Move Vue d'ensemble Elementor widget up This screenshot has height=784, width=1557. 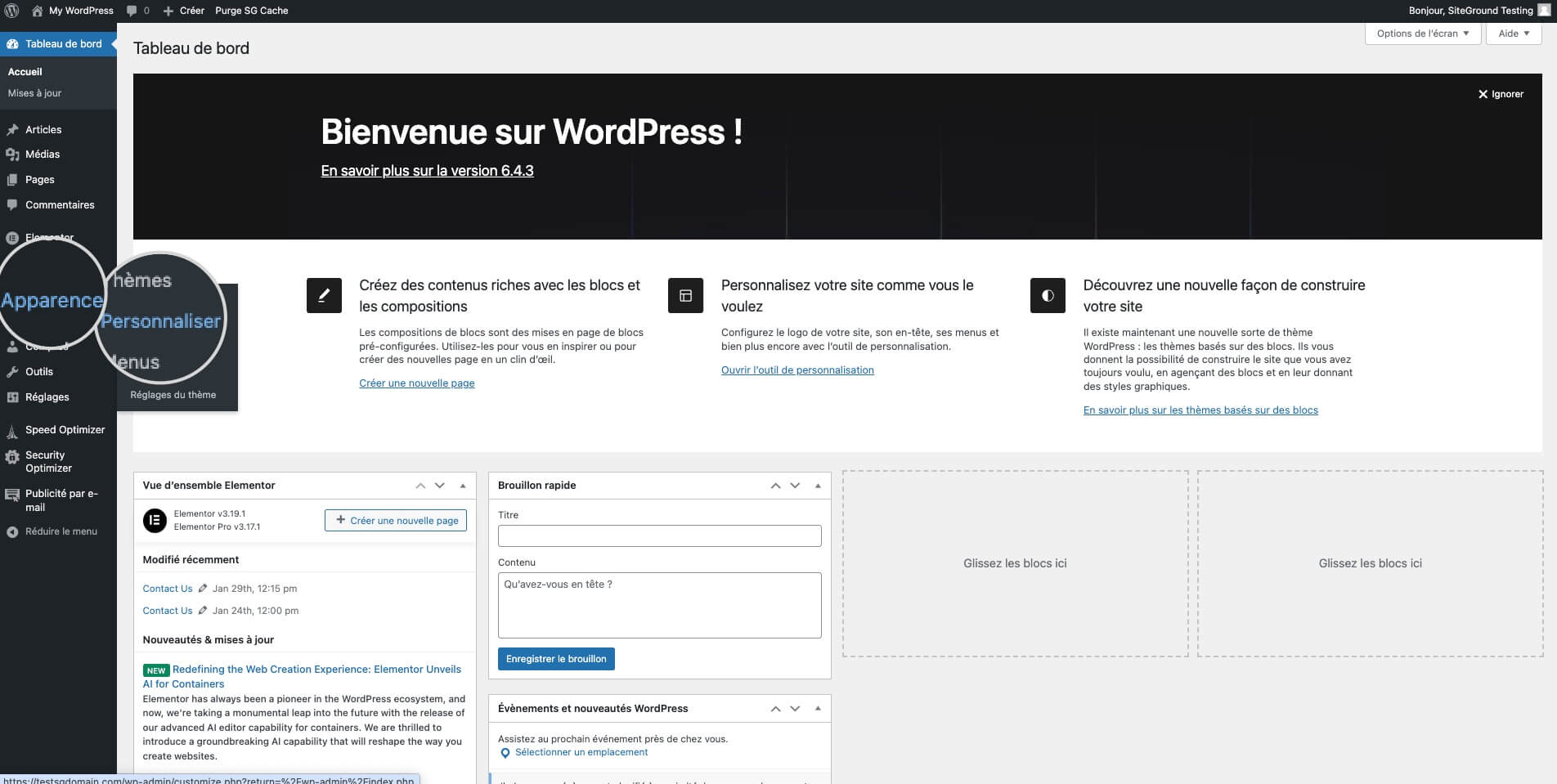click(420, 486)
